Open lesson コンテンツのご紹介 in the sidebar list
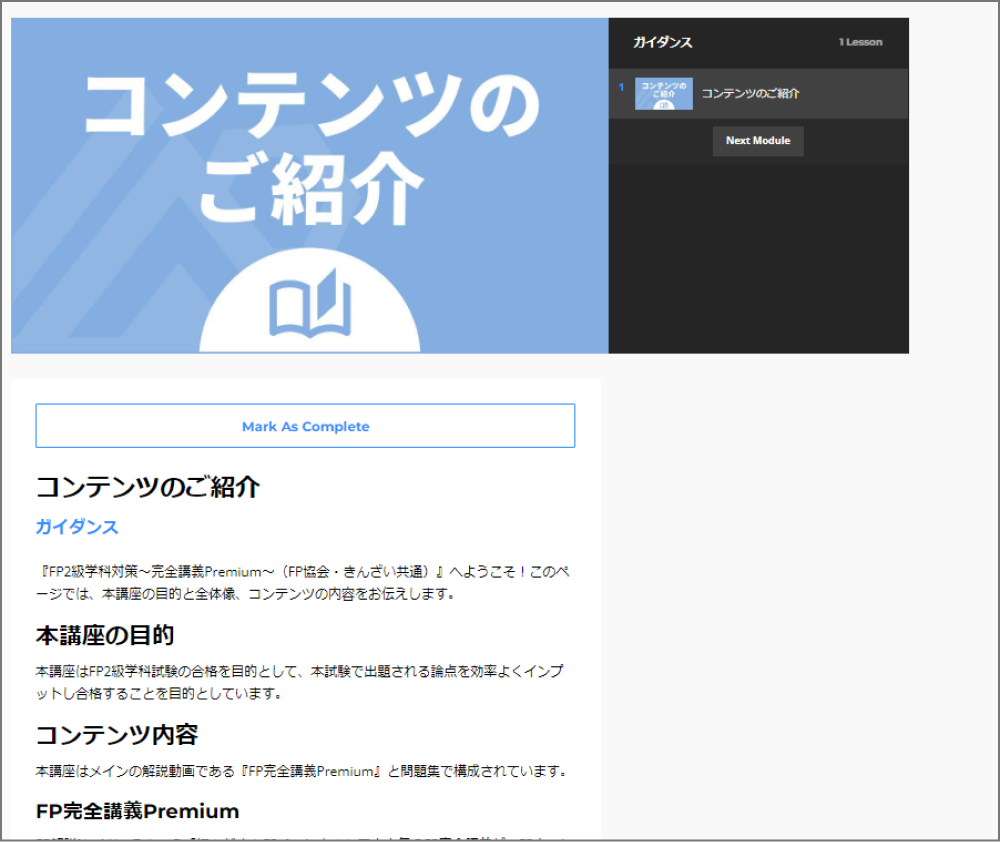1000x842 pixels. coord(750,94)
